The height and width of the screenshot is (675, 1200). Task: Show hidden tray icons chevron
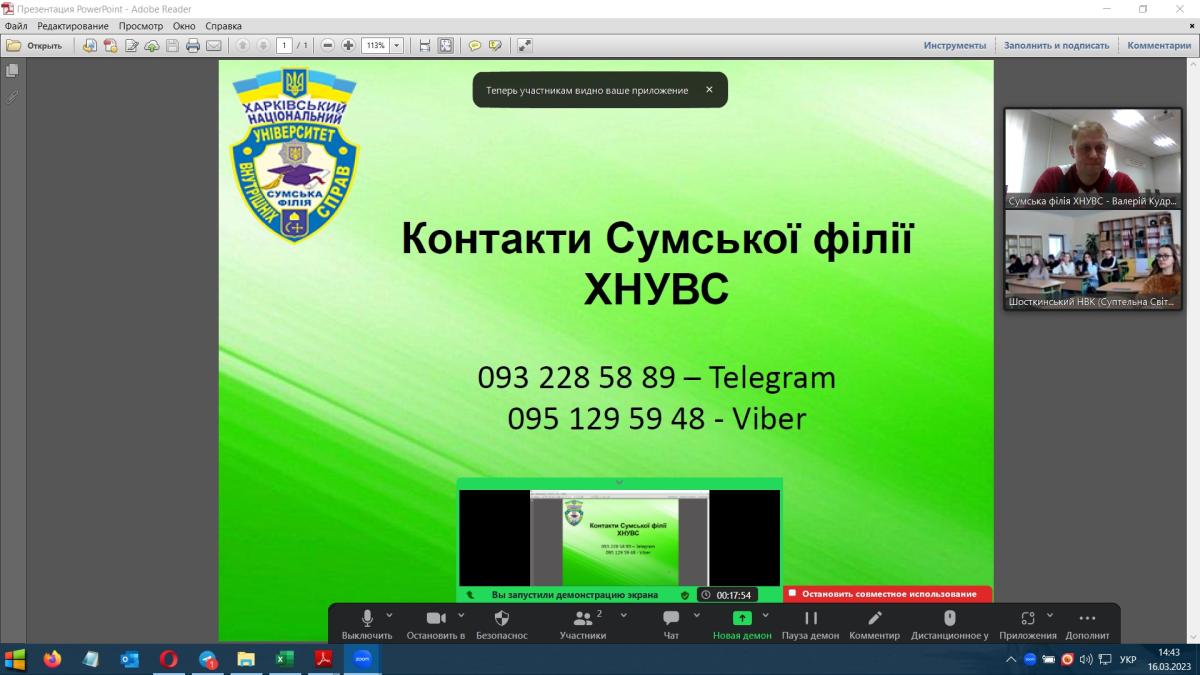[1011, 659]
